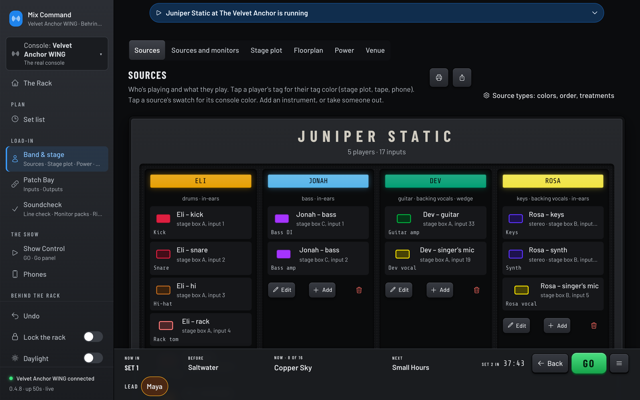Click Edit button under Dev's sources
The width and height of the screenshot is (640, 400).
399,290
